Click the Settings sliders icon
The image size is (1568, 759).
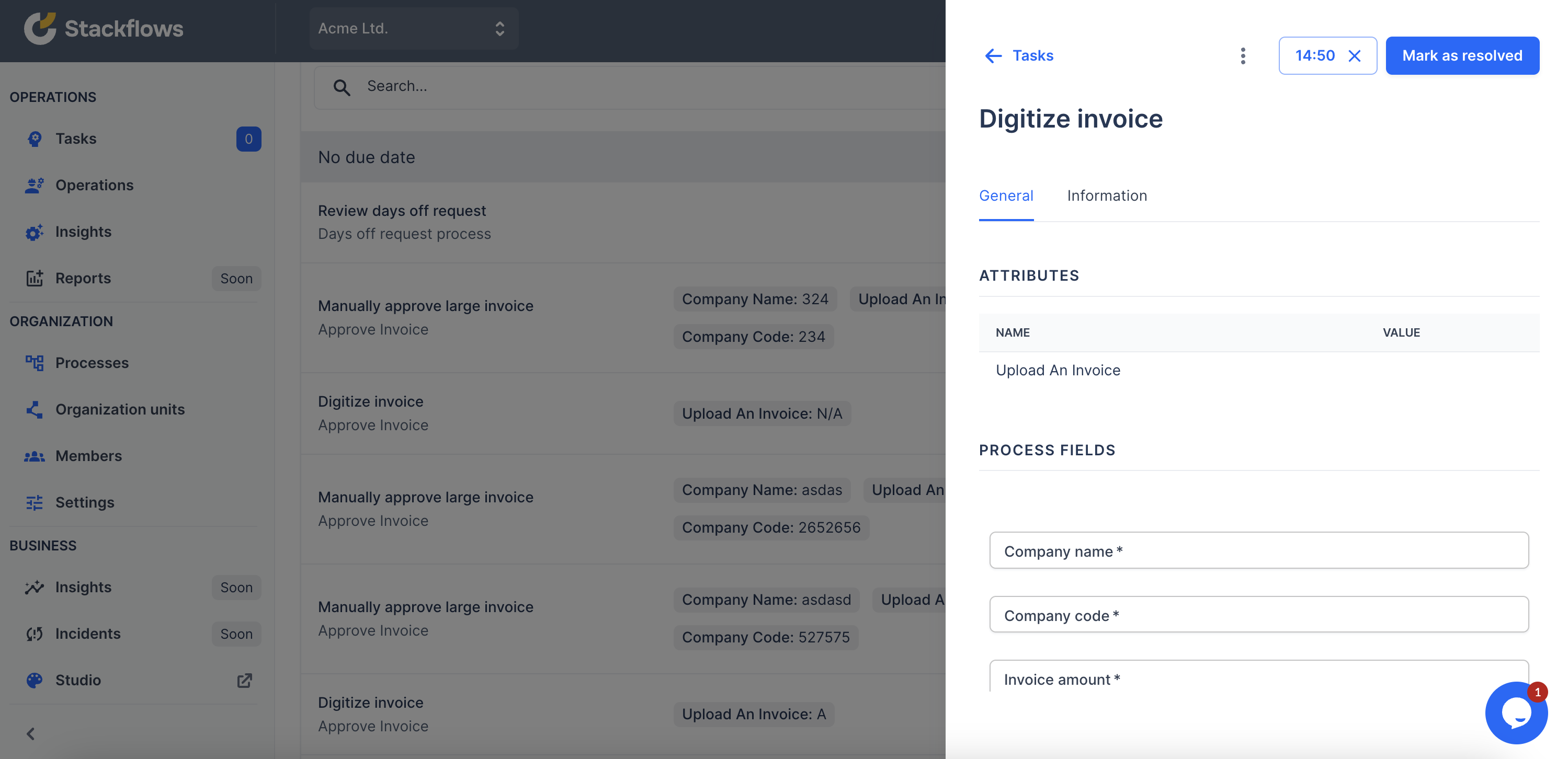point(34,502)
